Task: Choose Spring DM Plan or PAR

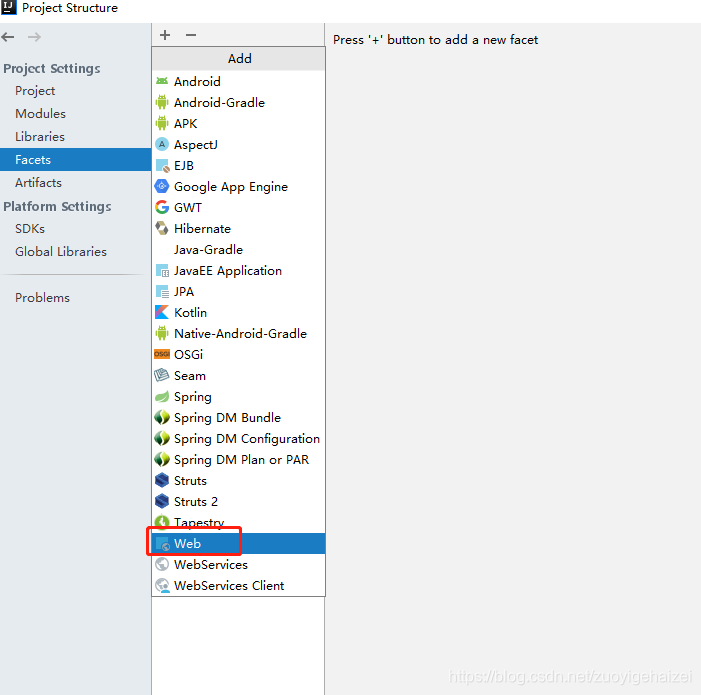Action: click(x=239, y=459)
